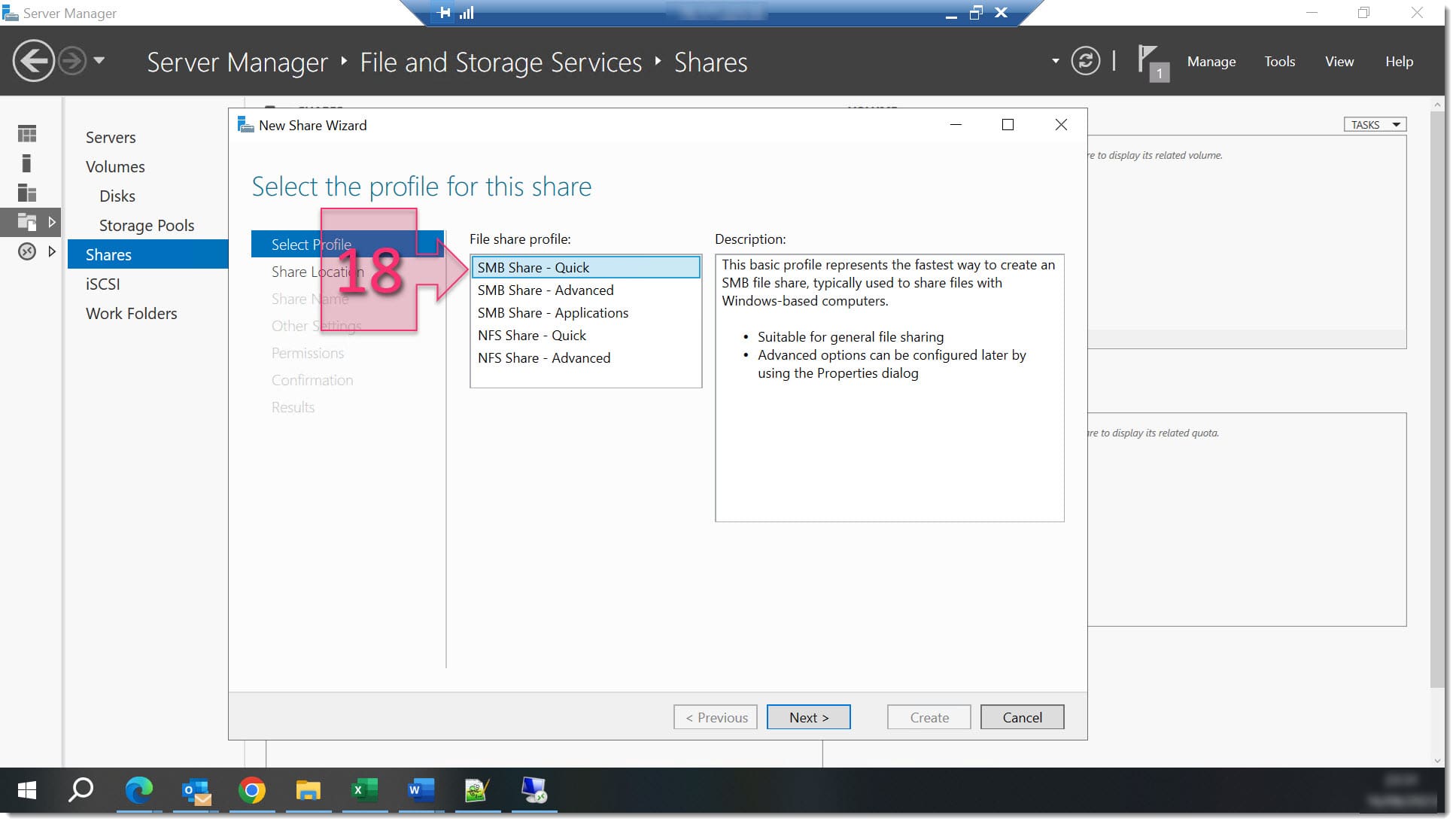Click File and Storage Services sidebar icon
Screen dimensions: 1456x824
pos(27,222)
